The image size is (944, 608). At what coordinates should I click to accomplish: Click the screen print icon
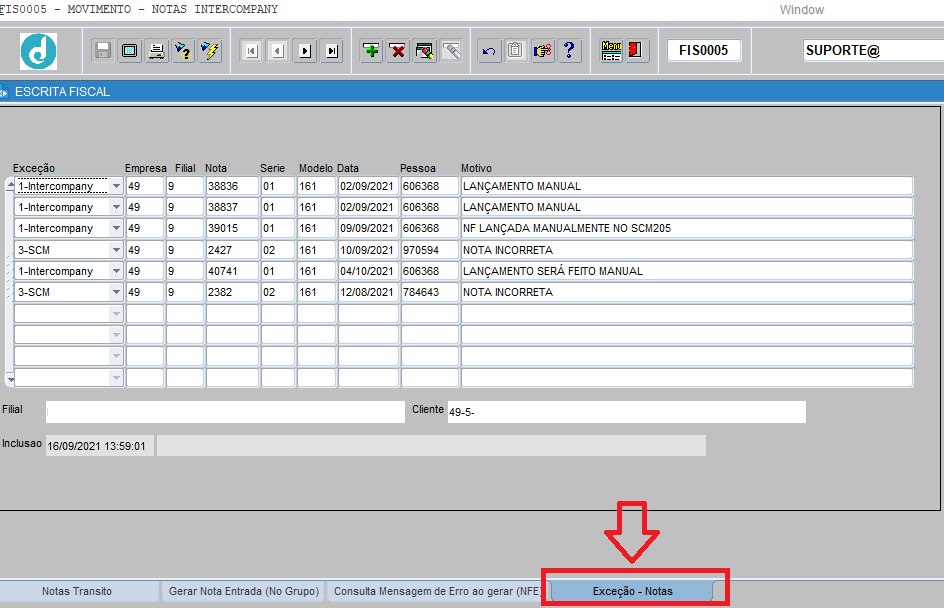pyautogui.click(x=129, y=51)
